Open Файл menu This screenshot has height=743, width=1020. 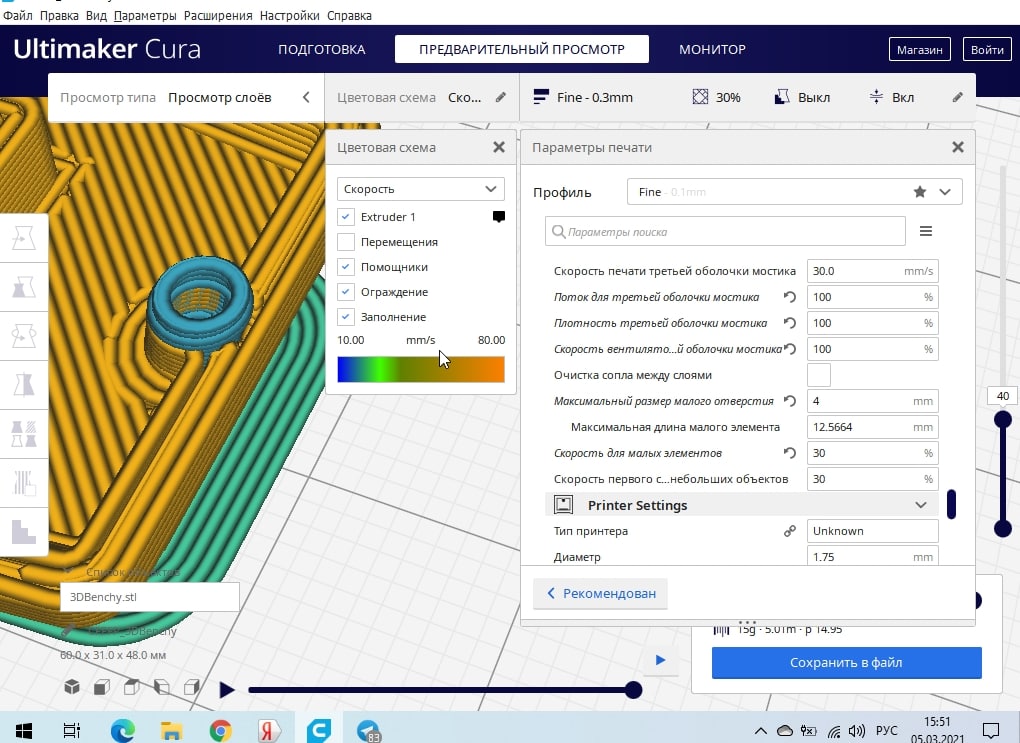coord(18,16)
